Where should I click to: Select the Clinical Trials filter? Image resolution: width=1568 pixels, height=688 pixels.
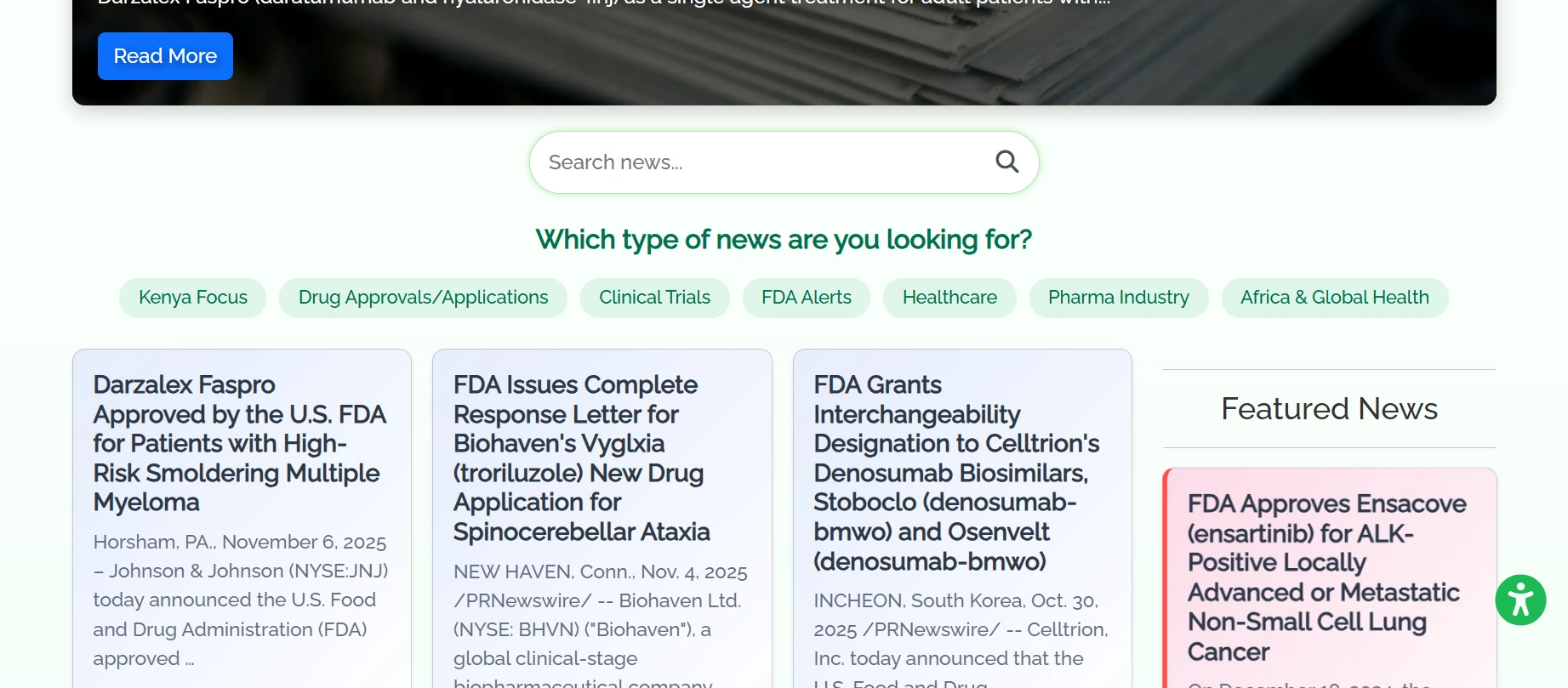coord(654,298)
